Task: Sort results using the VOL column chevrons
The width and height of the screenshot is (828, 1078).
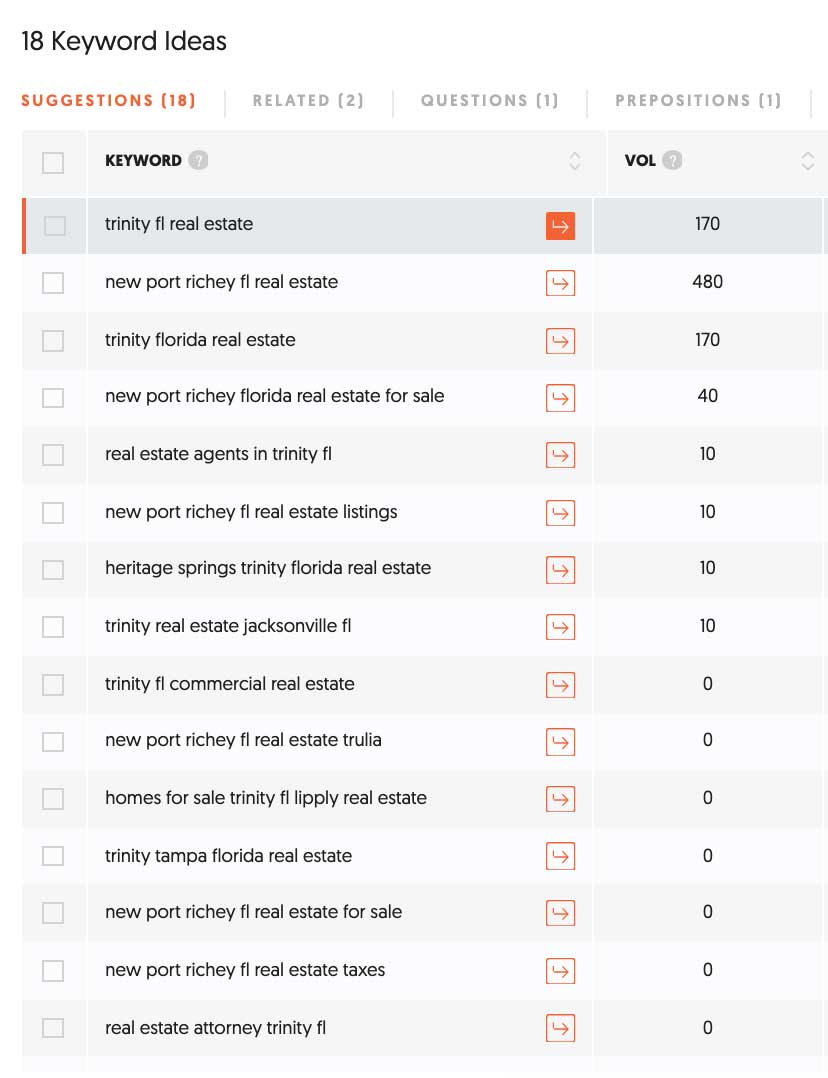Action: tap(808, 161)
